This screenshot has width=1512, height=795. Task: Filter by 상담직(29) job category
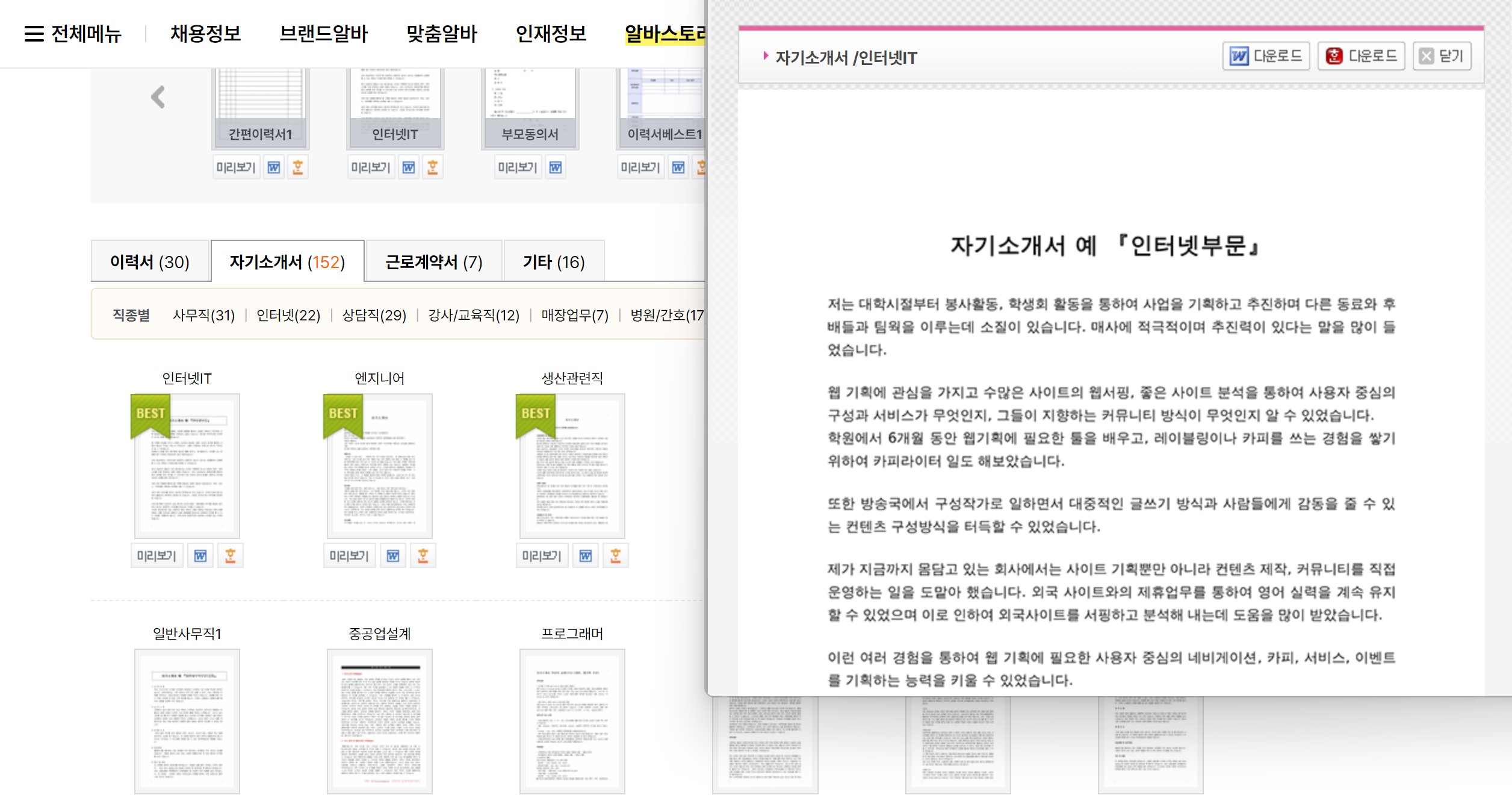click(374, 315)
